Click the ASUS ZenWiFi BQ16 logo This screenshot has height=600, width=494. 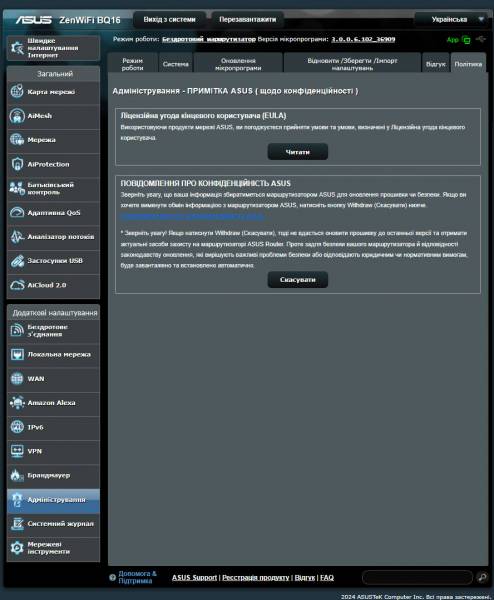[68, 20]
